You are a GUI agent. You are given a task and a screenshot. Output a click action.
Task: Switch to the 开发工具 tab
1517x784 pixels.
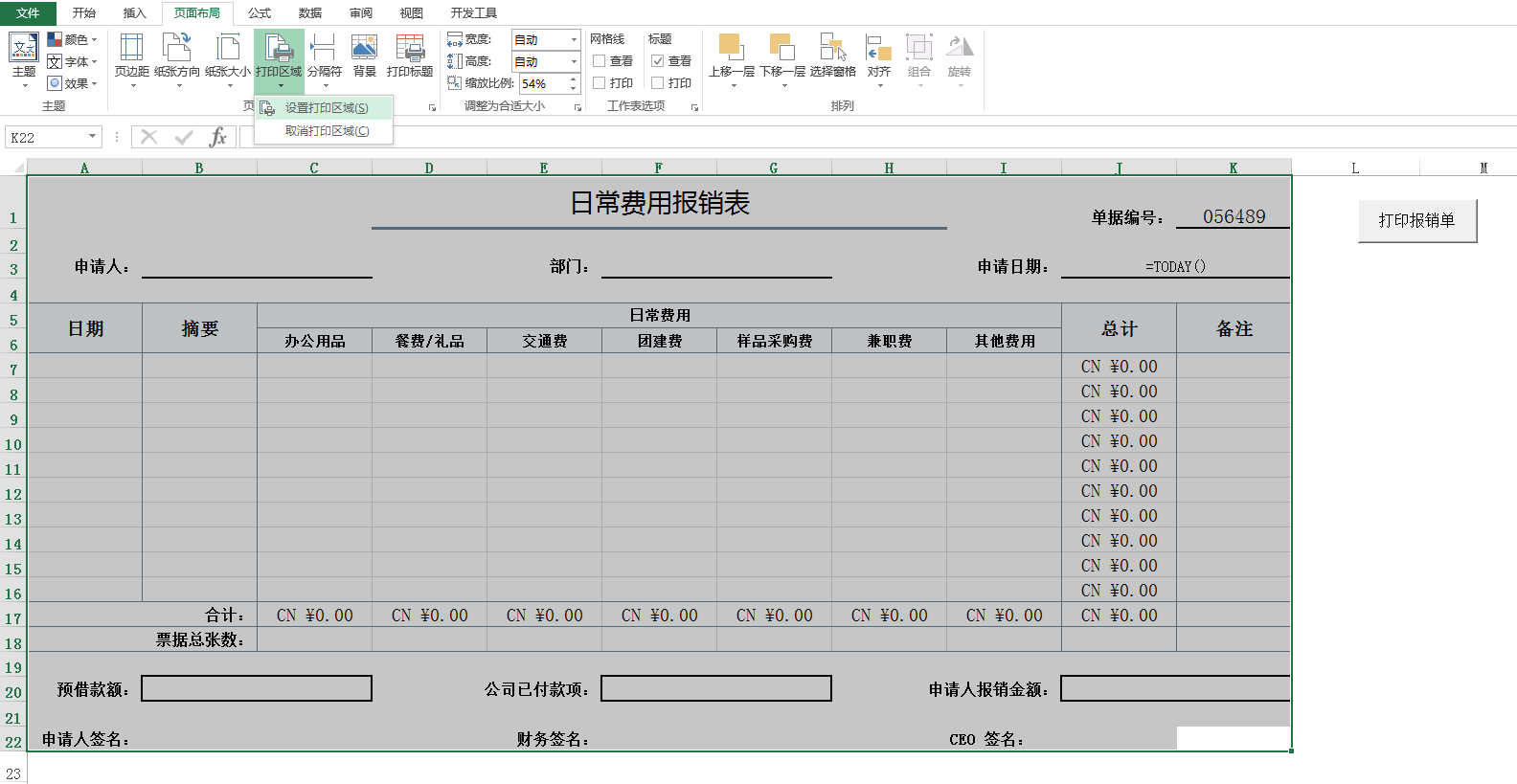[474, 13]
